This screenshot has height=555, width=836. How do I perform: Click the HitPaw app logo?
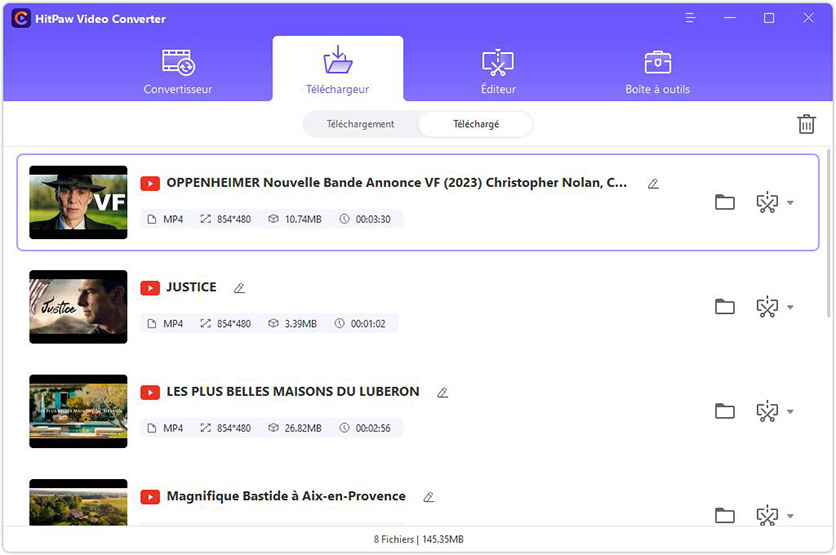(x=21, y=19)
